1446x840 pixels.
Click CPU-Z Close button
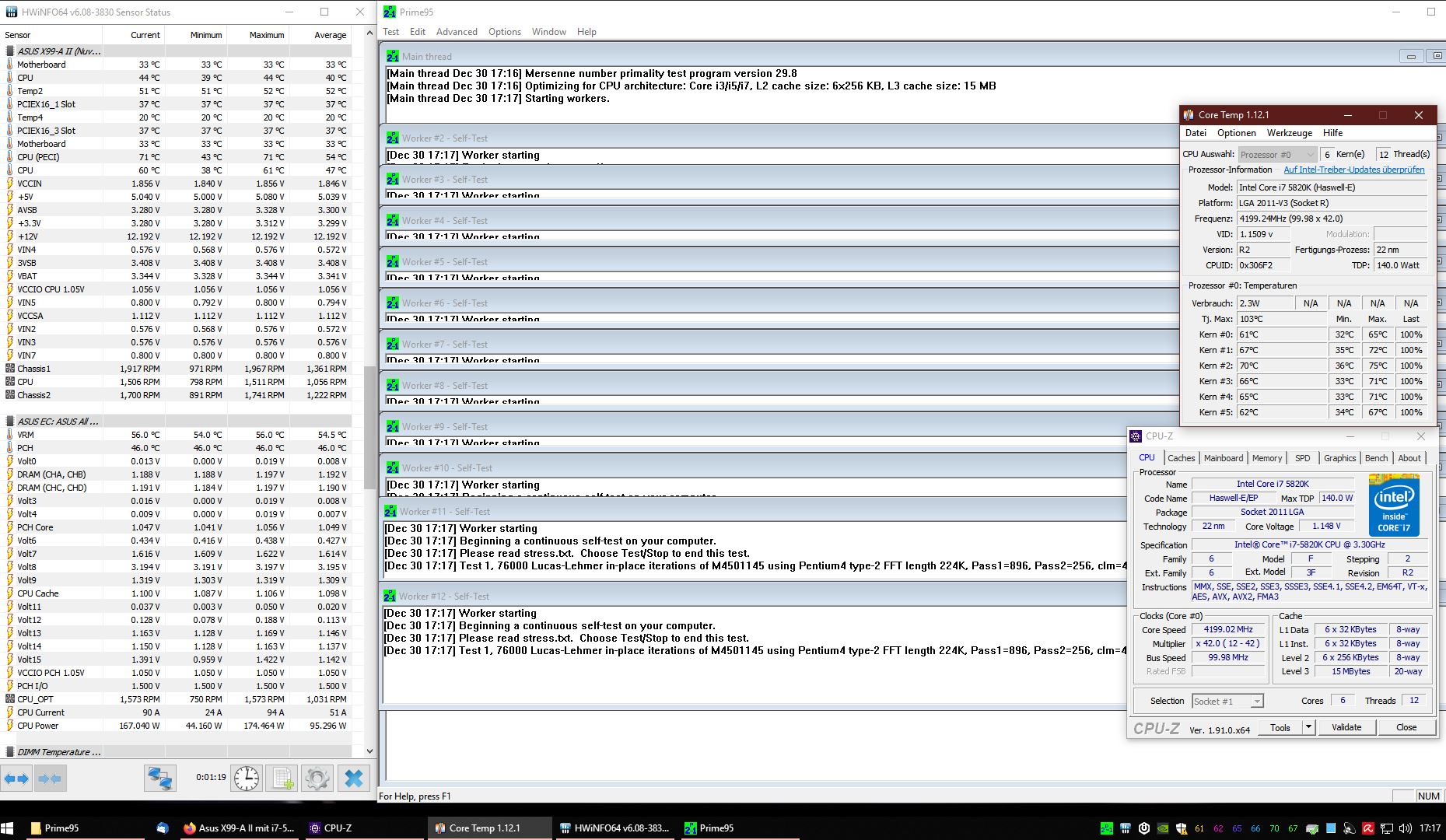[x=1406, y=727]
